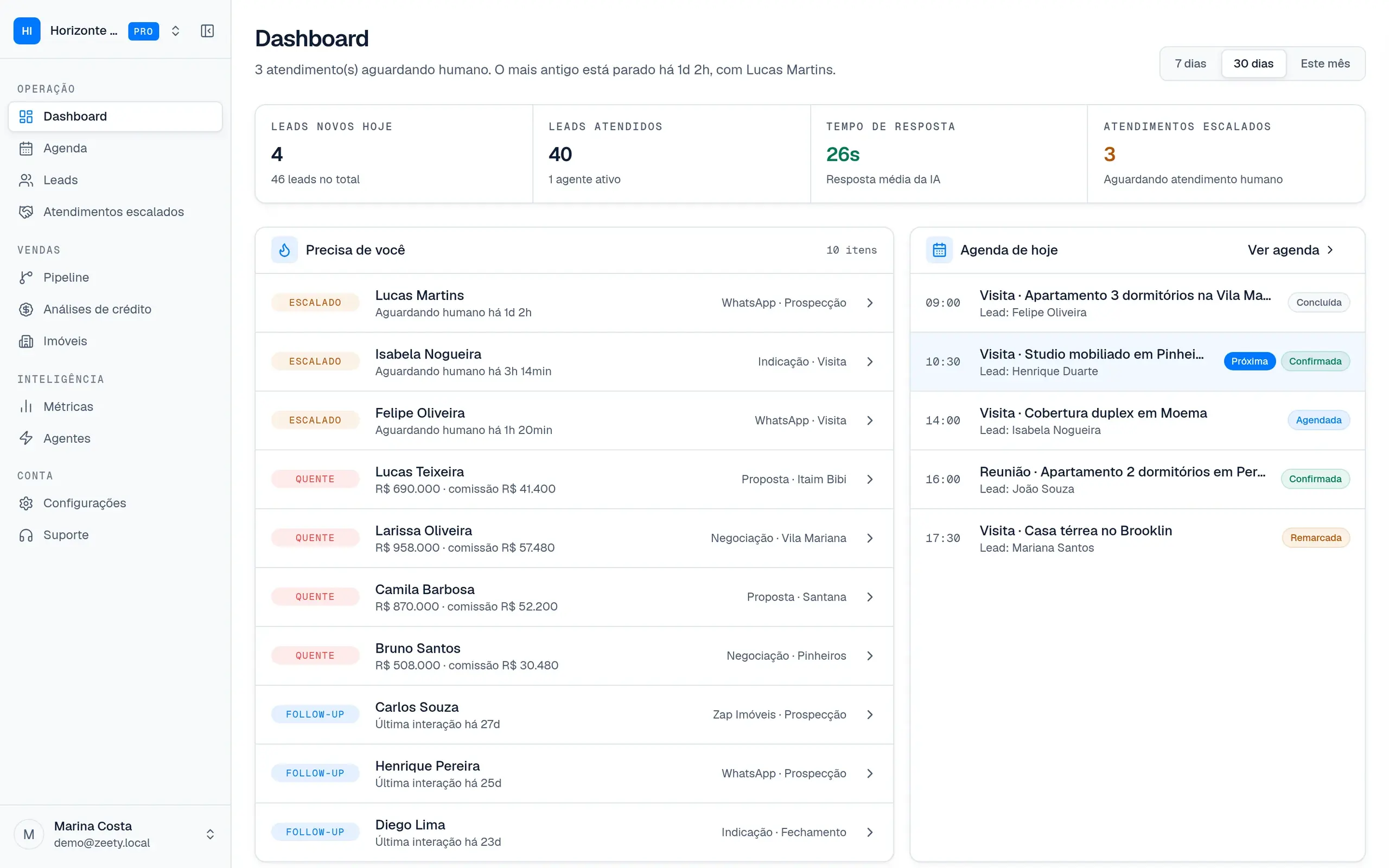
Task: Open Lucas Teixeira row chevron arrow
Action: (870, 480)
